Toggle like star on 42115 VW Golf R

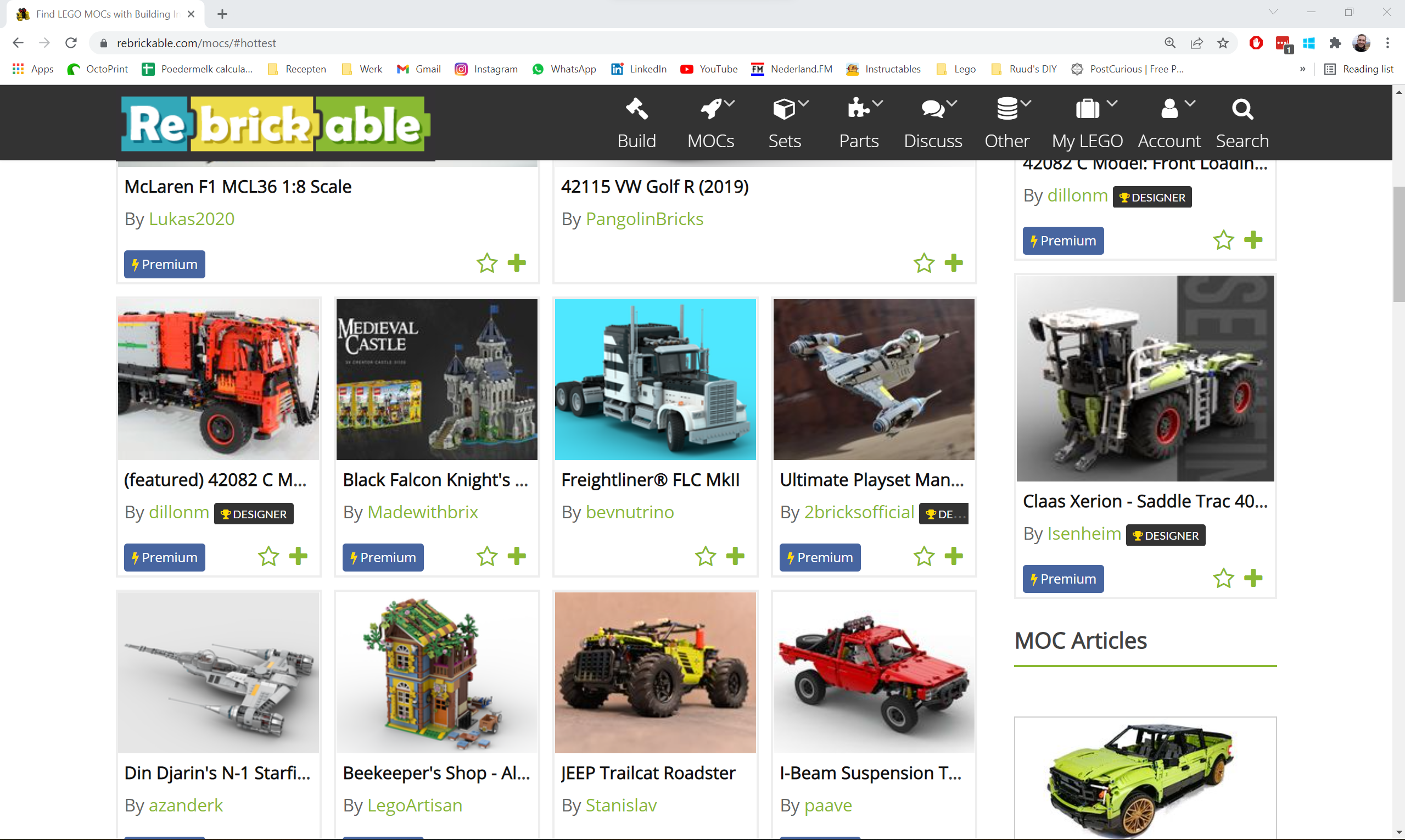(924, 262)
